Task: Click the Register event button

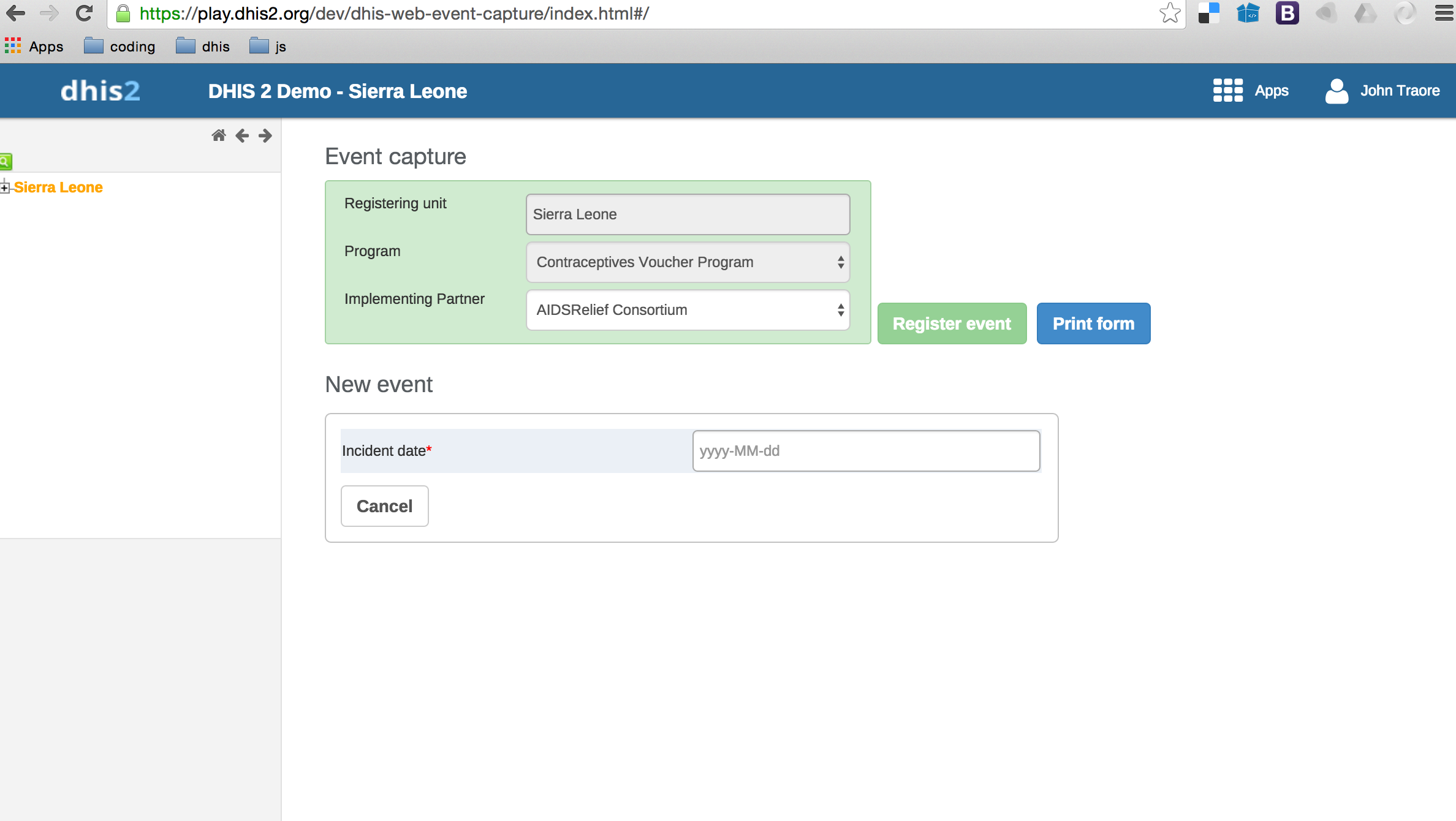Action: click(x=952, y=323)
